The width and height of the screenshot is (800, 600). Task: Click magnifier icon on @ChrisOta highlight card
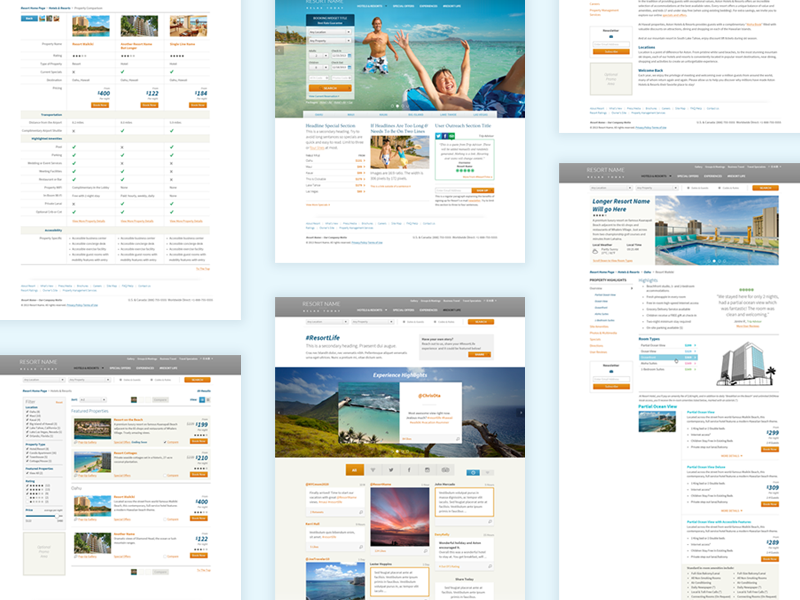[457, 439]
